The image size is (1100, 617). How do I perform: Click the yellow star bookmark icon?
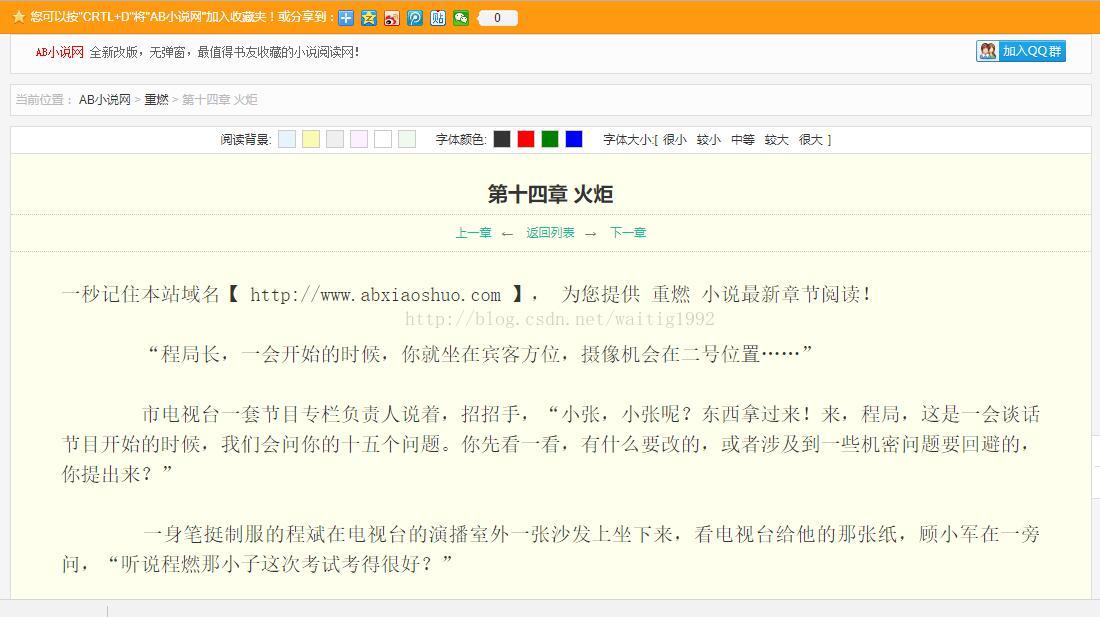(19, 16)
